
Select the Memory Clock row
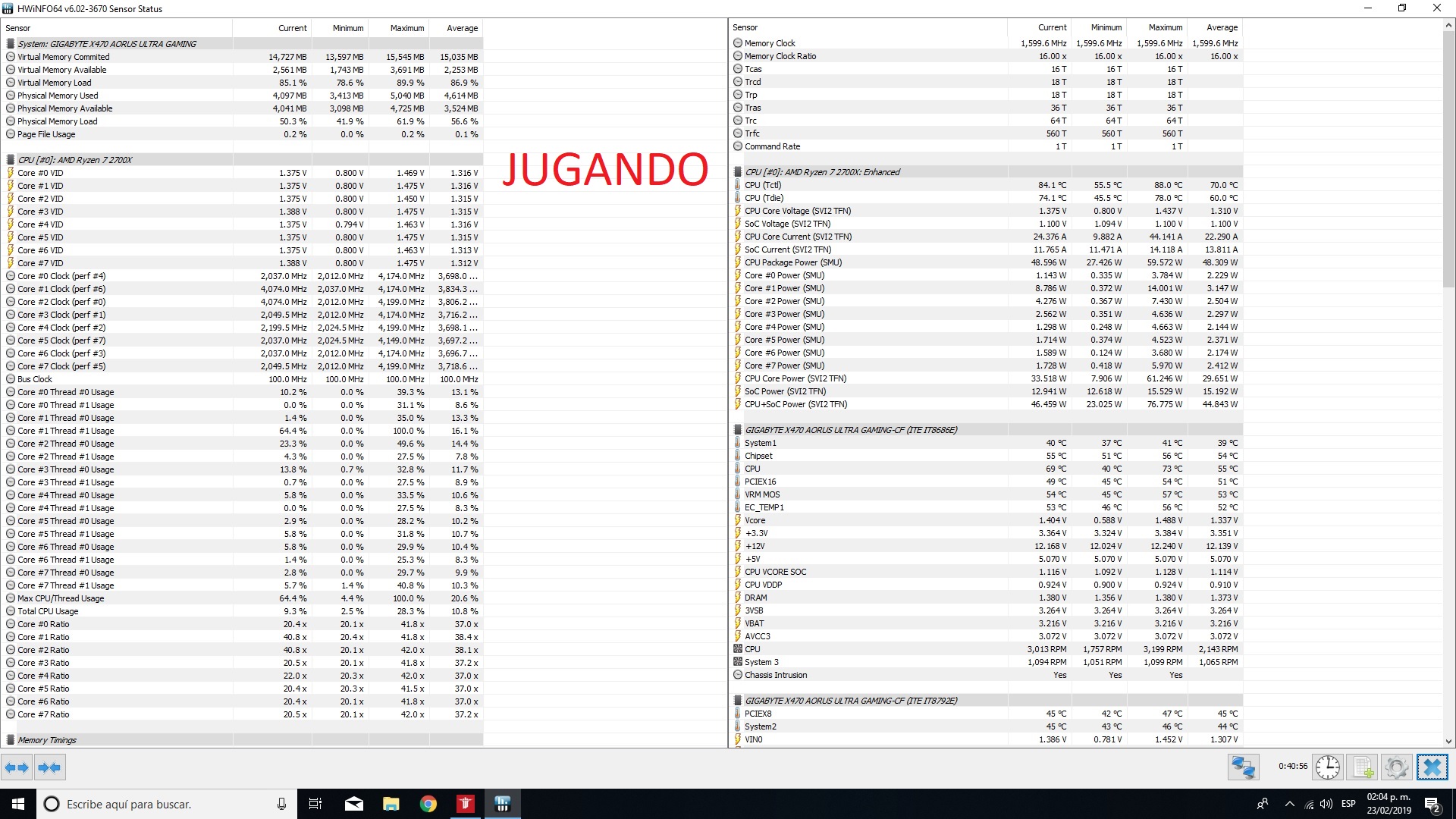987,43
